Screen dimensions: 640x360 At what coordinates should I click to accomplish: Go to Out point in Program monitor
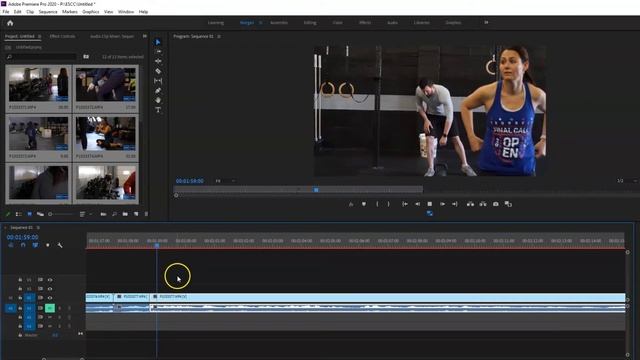(454, 204)
